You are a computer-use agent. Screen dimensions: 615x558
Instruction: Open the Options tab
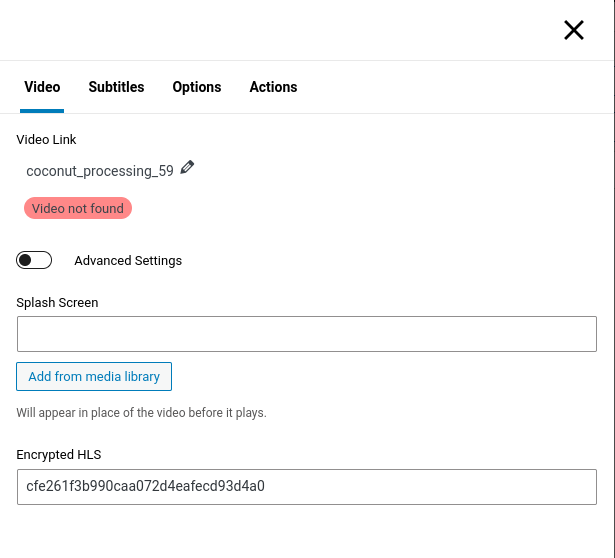(x=197, y=87)
